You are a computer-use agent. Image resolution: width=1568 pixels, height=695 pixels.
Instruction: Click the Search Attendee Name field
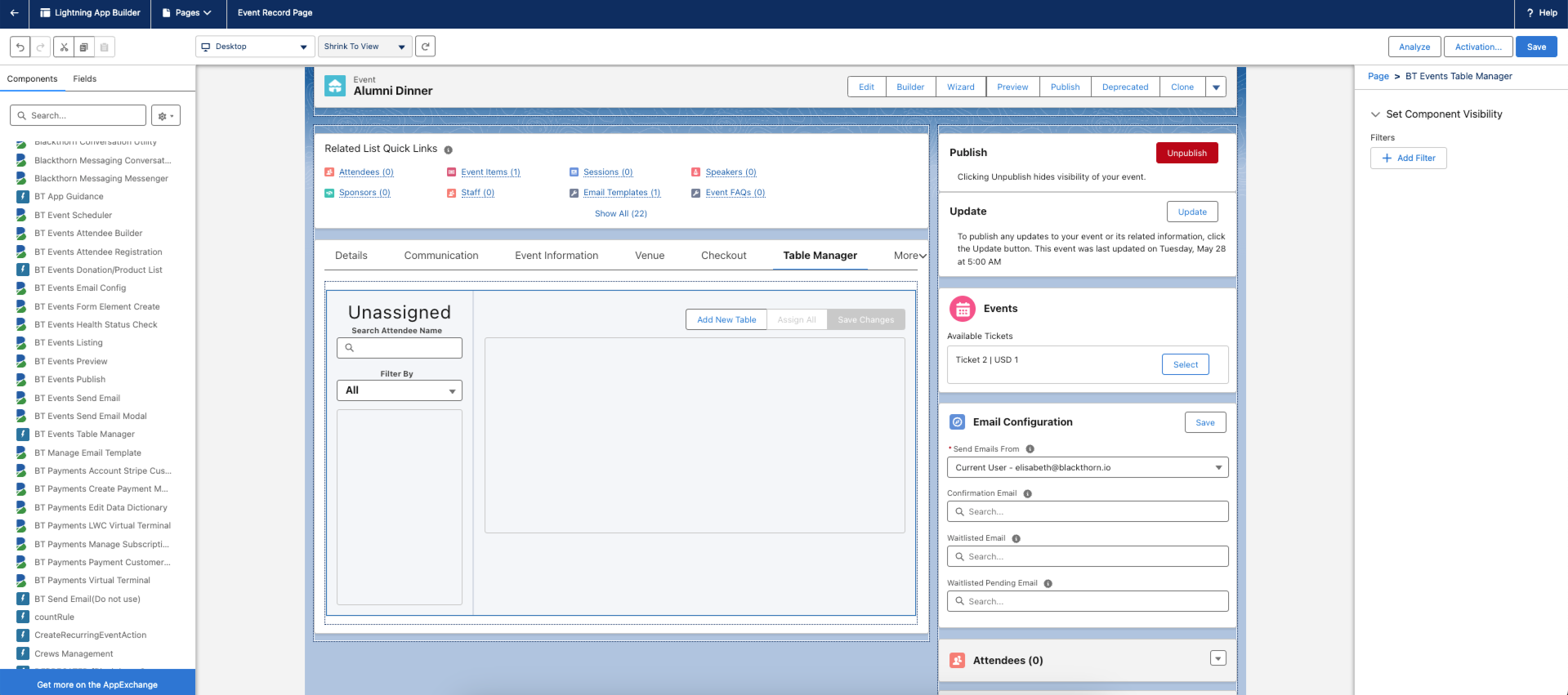coord(400,348)
